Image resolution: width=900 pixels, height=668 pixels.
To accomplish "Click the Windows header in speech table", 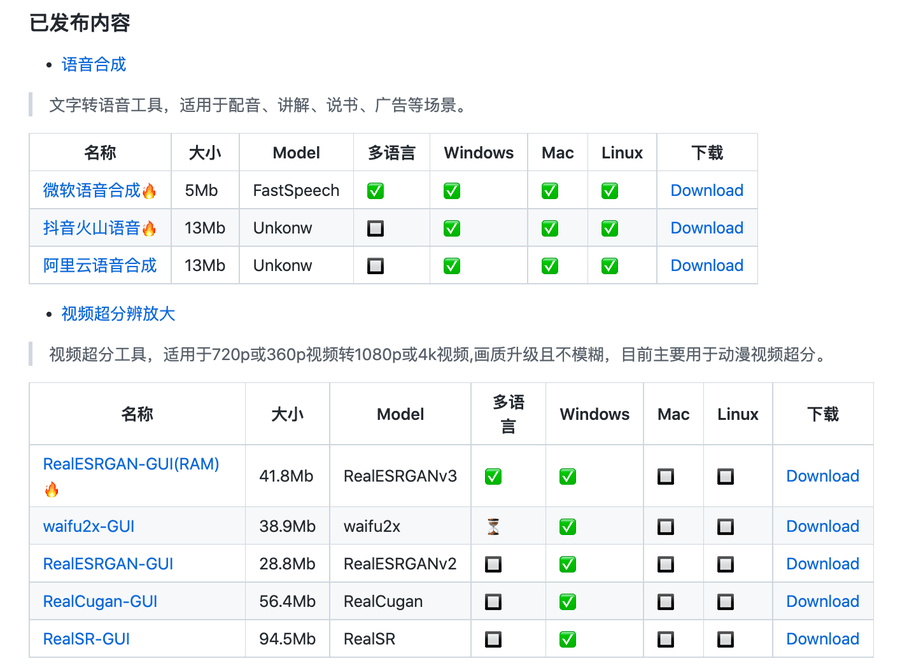I will (x=479, y=153).
